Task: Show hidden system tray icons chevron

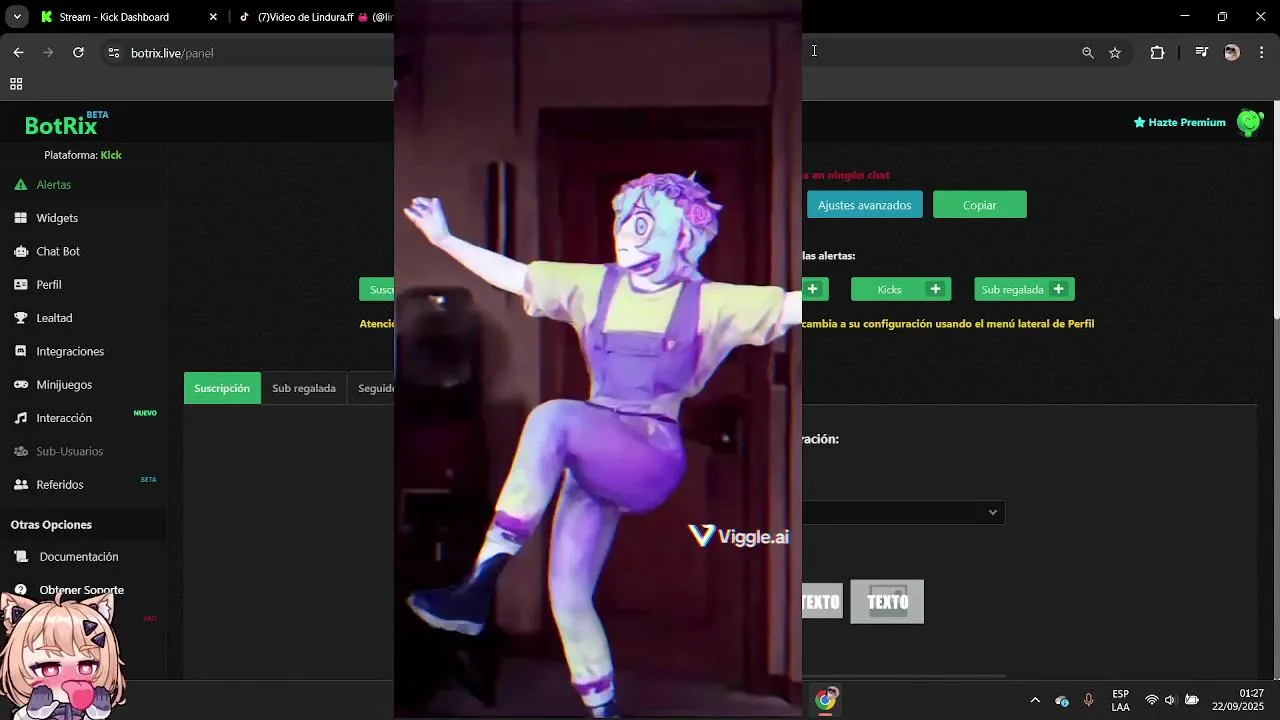Action: click(1035, 700)
